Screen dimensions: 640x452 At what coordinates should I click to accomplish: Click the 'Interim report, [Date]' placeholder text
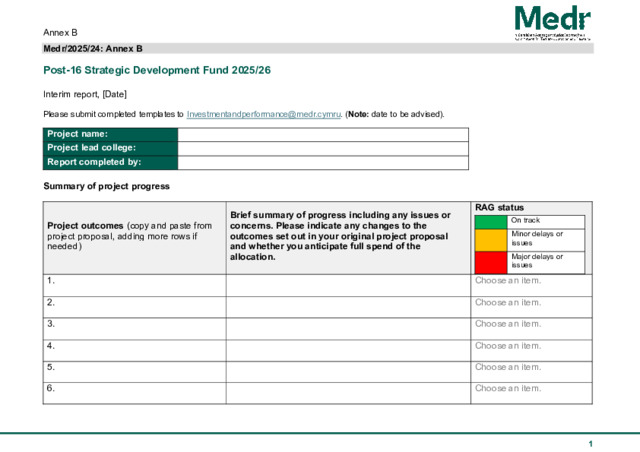tap(85, 94)
